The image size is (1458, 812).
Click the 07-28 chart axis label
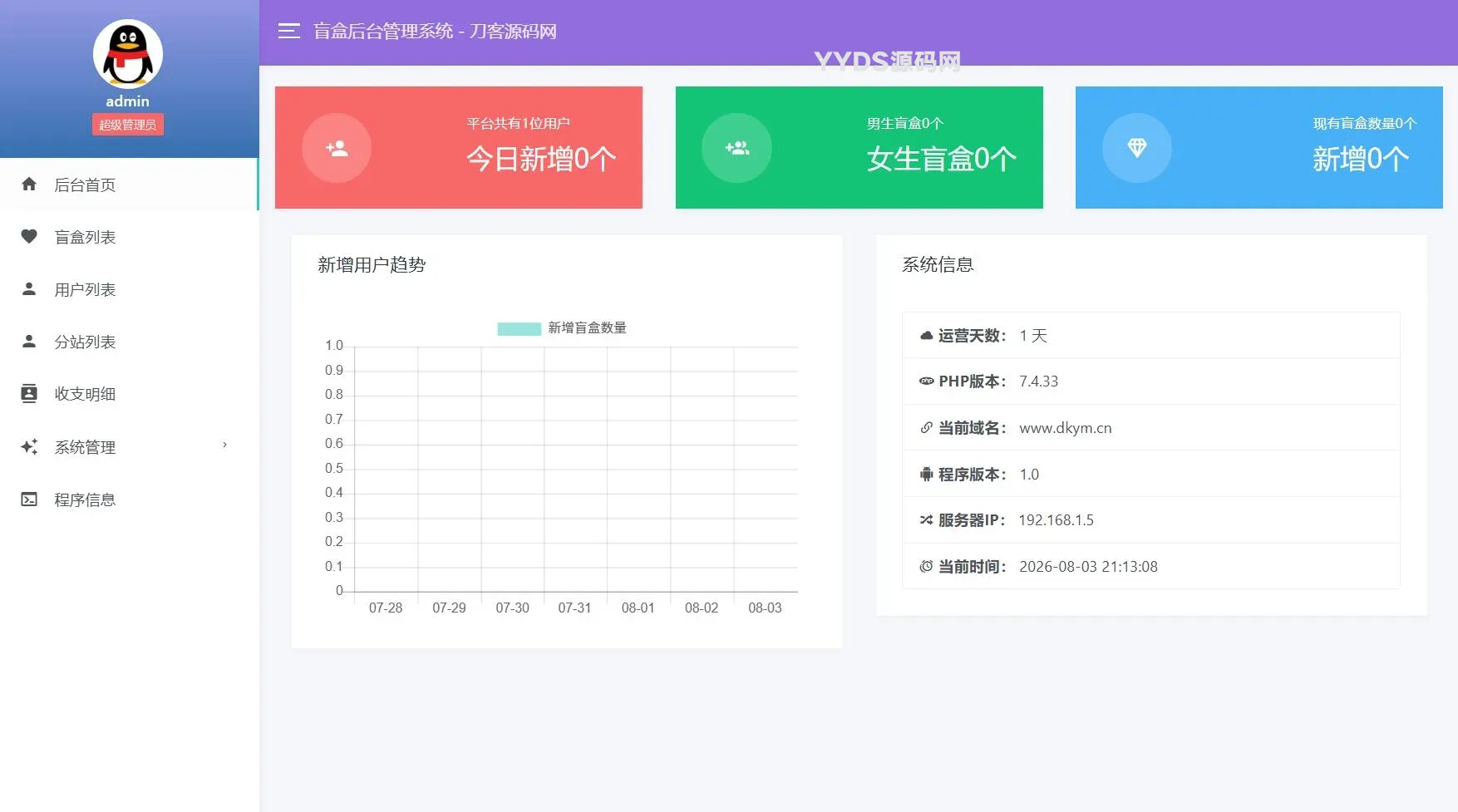[x=386, y=608]
